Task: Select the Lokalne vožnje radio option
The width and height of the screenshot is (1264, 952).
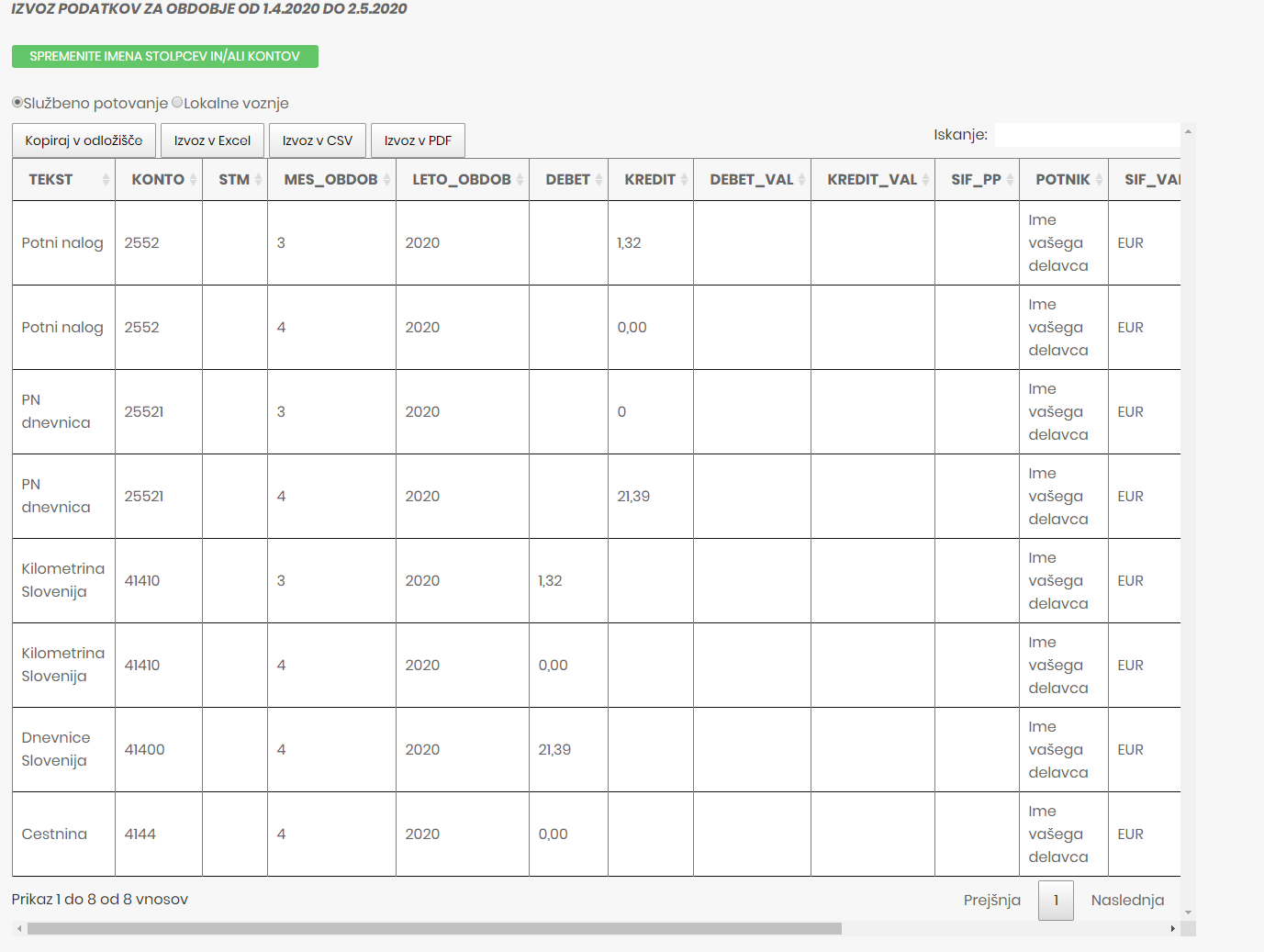Action: tap(177, 103)
